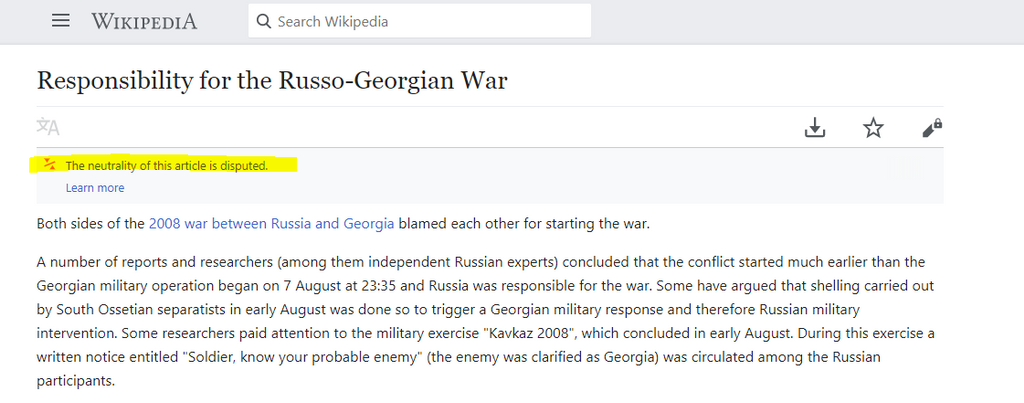The width and height of the screenshot is (1024, 403).
Task: Click the article title heading
Action: coord(272,80)
